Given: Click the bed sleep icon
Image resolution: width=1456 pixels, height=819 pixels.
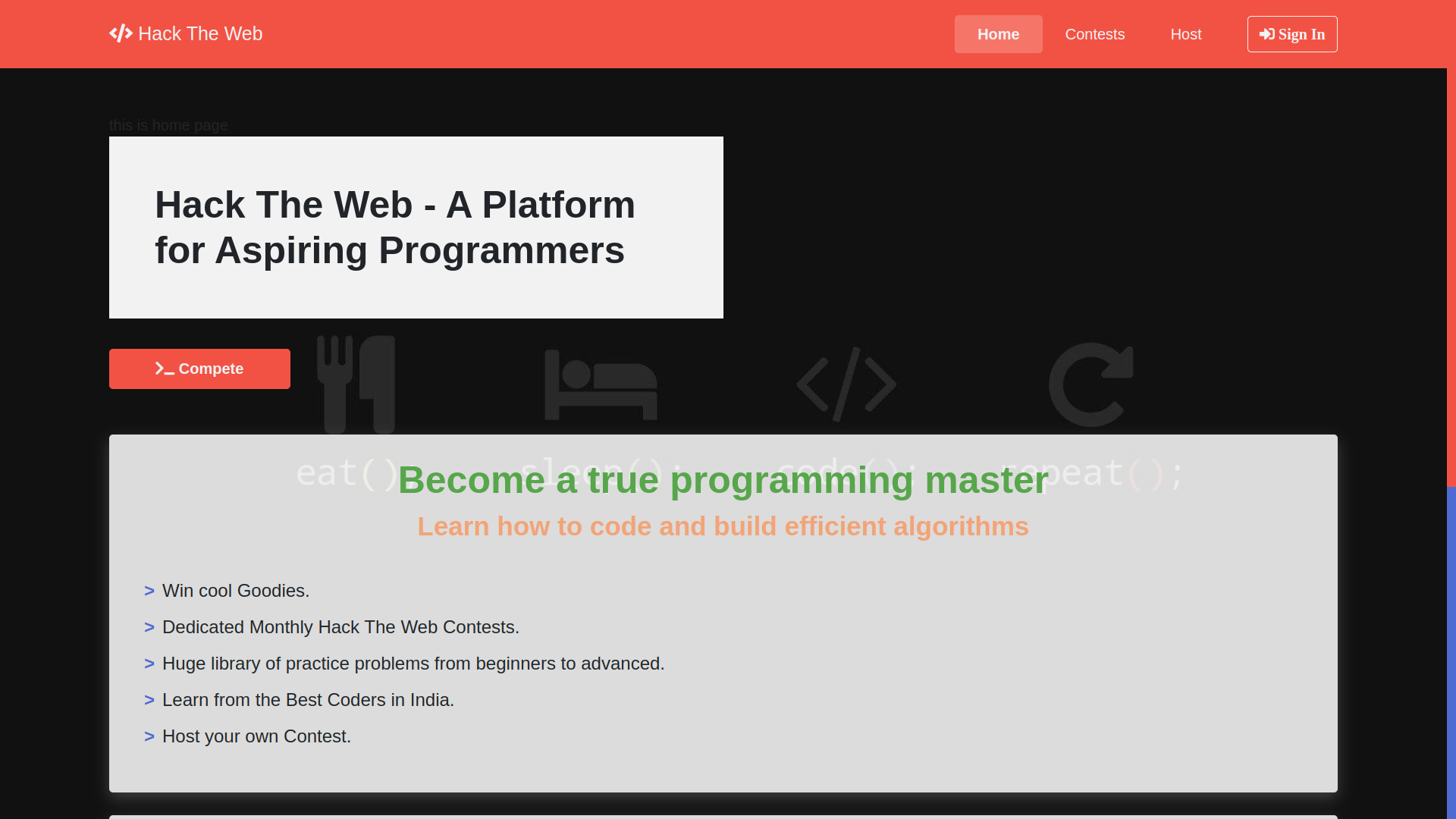Looking at the screenshot, I should (x=601, y=384).
